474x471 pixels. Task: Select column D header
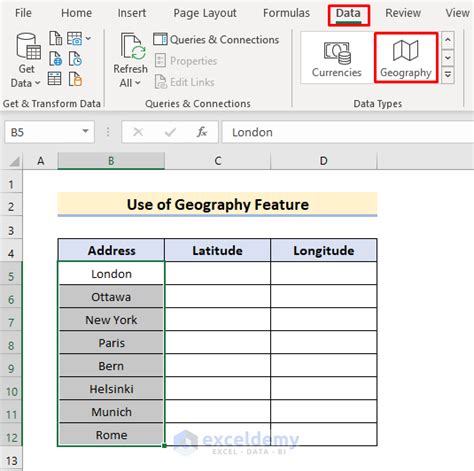click(x=324, y=161)
